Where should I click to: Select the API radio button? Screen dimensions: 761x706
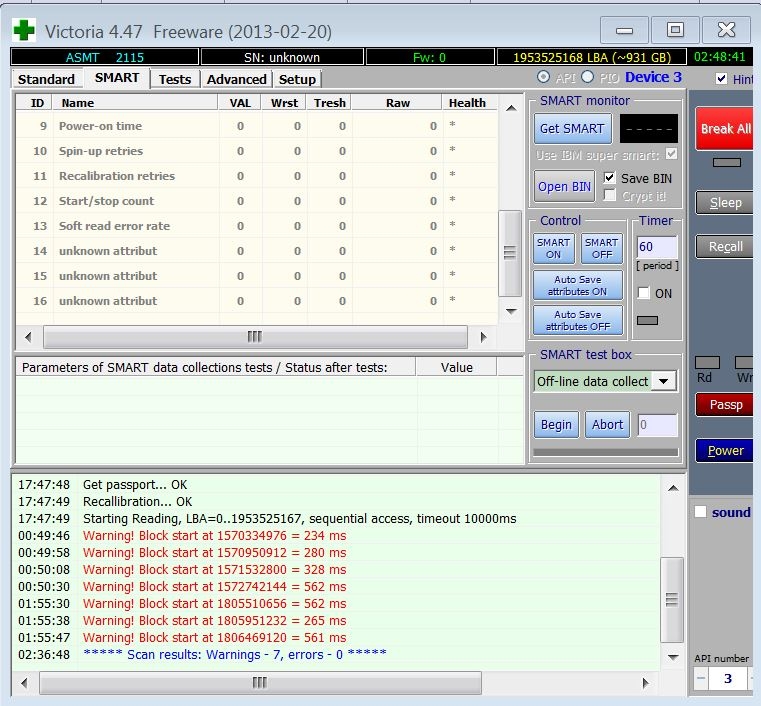[544, 77]
